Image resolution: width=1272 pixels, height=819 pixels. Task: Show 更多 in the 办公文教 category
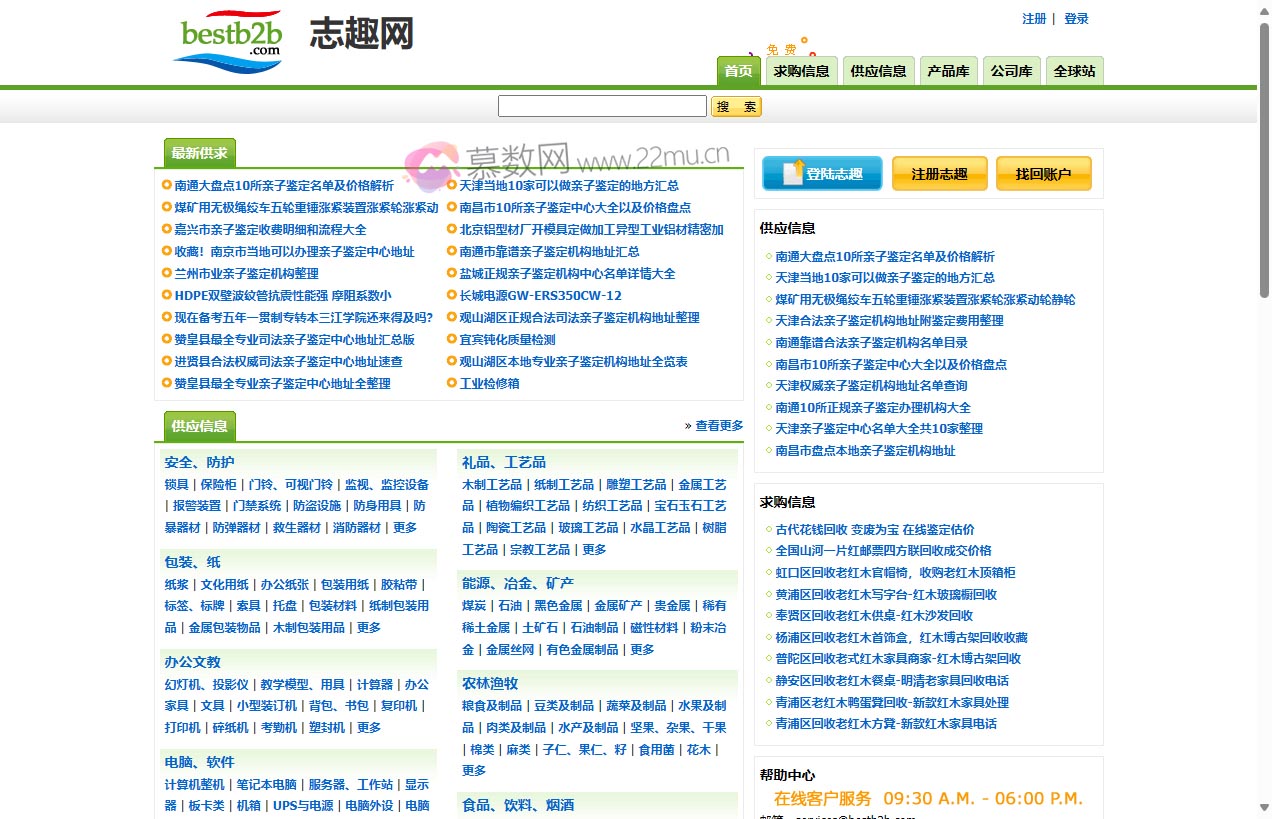369,728
